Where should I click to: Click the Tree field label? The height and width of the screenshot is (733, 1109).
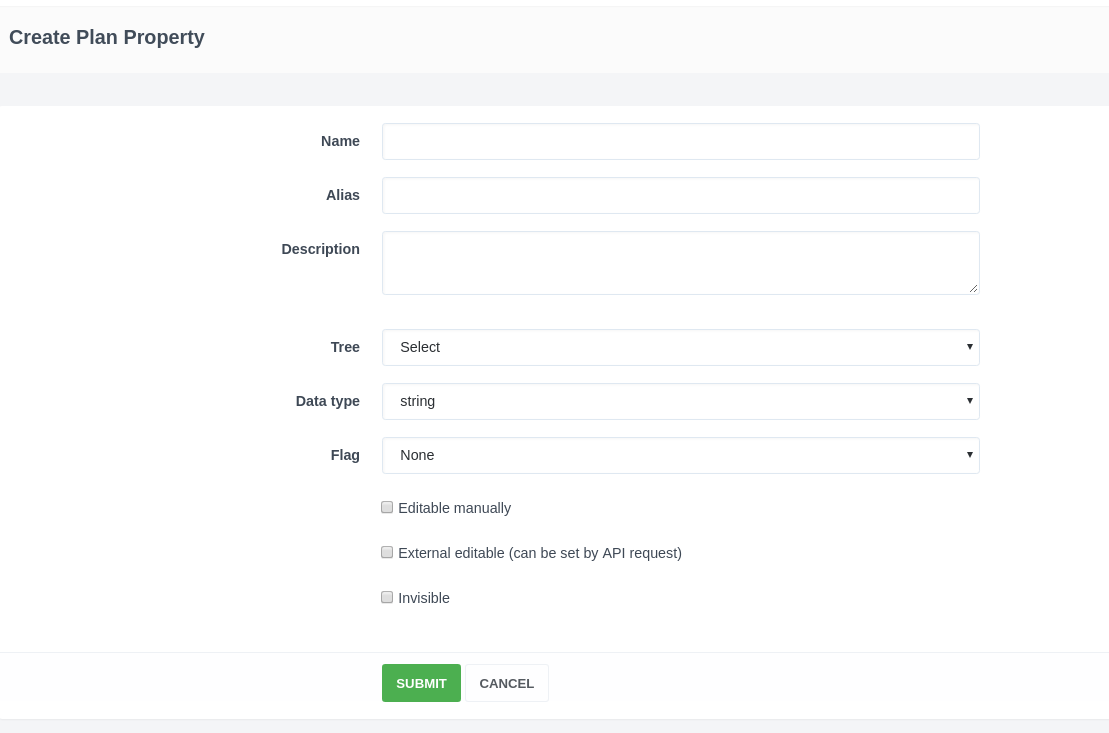click(x=345, y=347)
